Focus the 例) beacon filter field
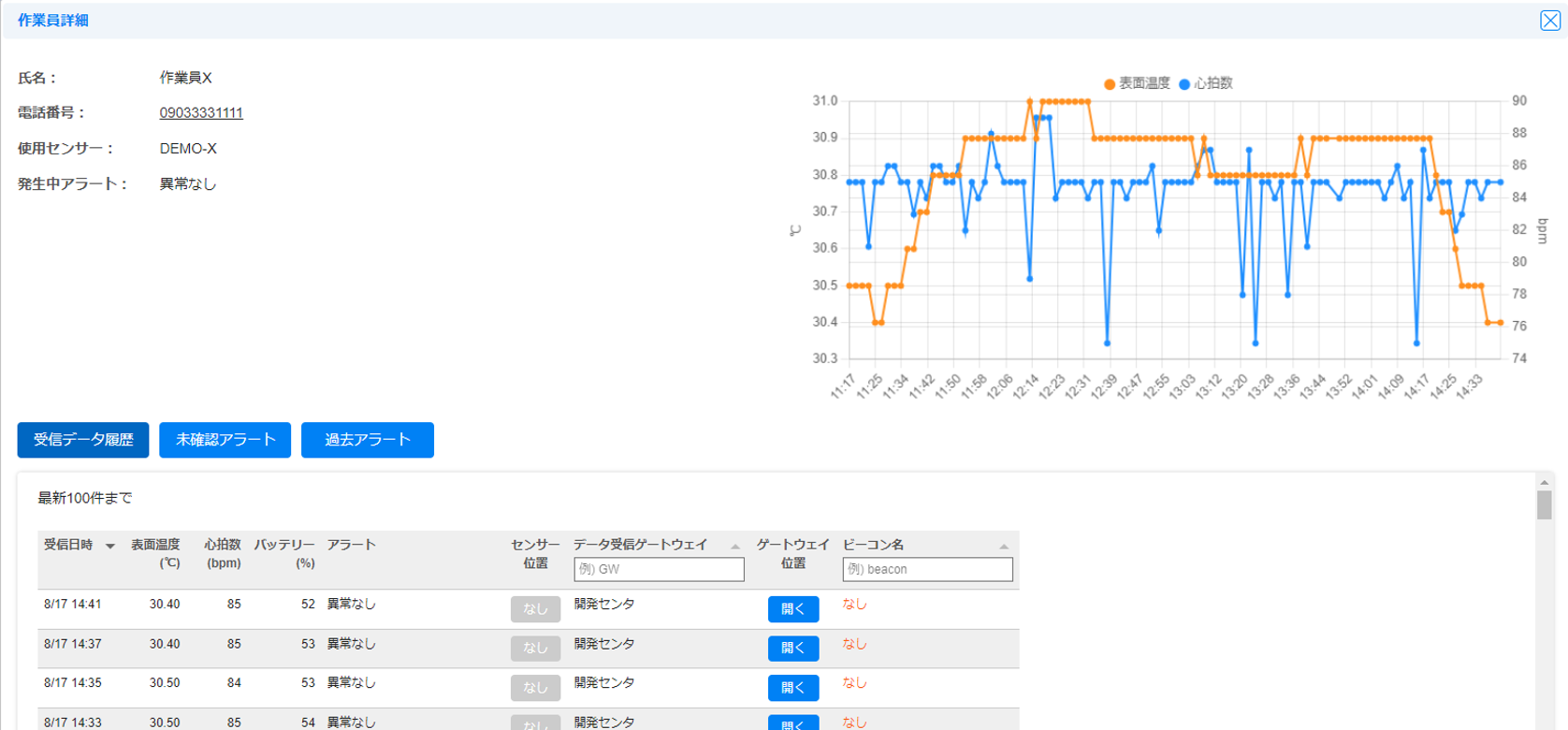The width and height of the screenshot is (1568, 730). [x=927, y=569]
